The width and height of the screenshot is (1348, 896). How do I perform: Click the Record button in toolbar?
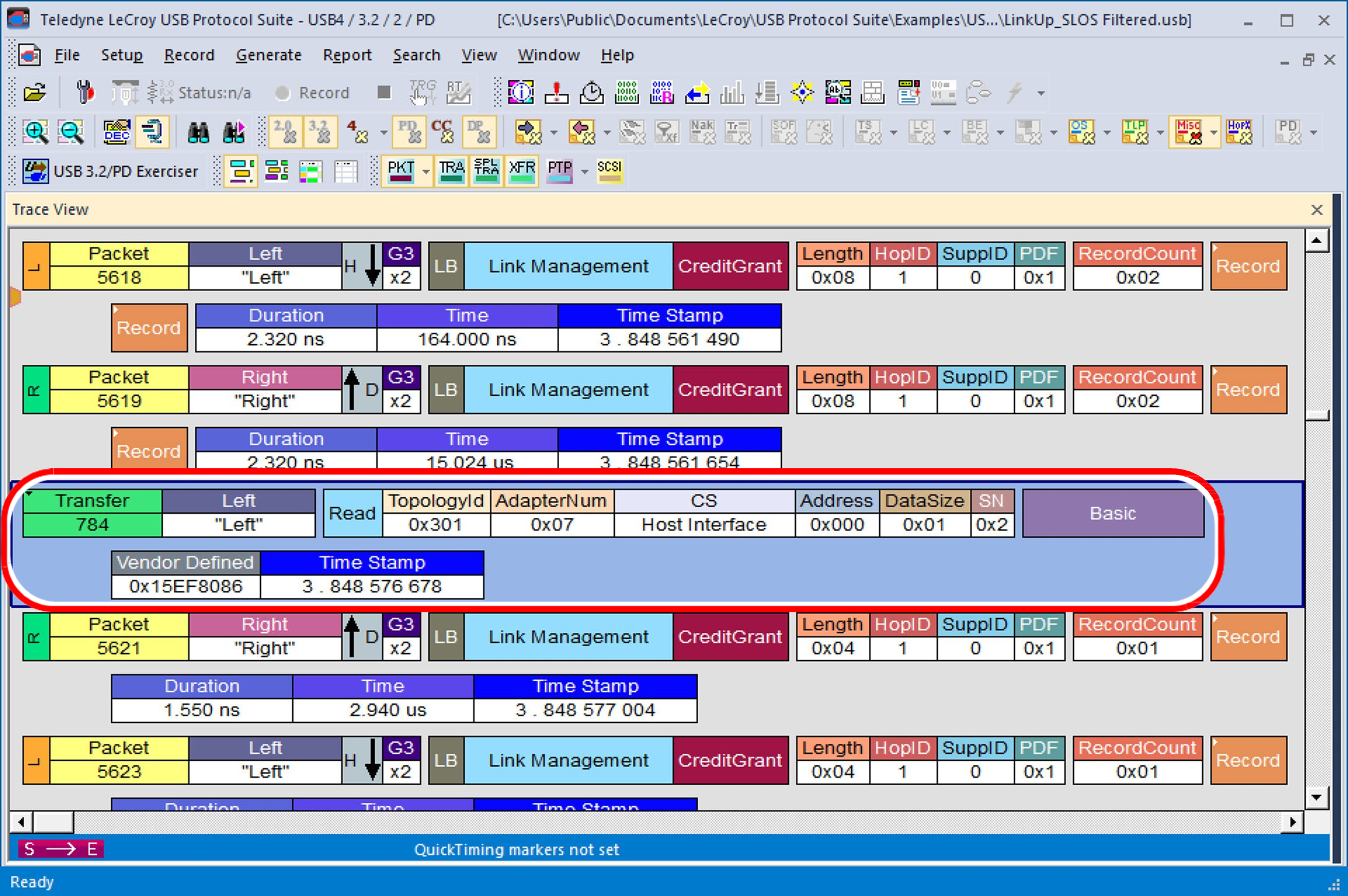point(312,93)
